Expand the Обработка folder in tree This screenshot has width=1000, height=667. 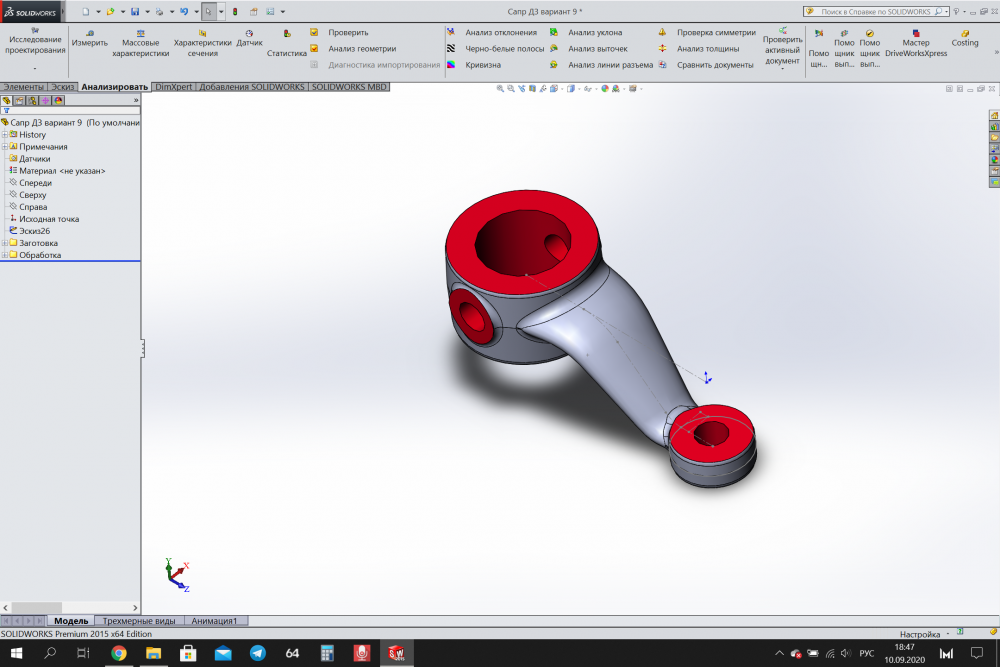click(5, 255)
